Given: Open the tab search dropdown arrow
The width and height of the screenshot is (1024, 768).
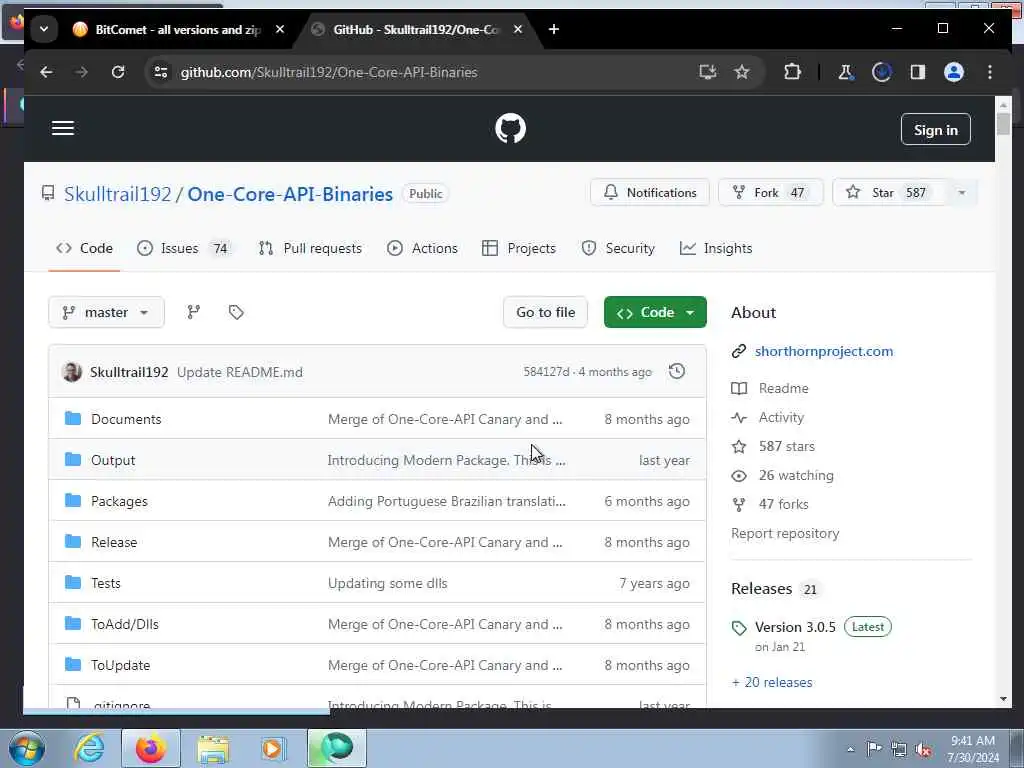Looking at the screenshot, I should [44, 29].
